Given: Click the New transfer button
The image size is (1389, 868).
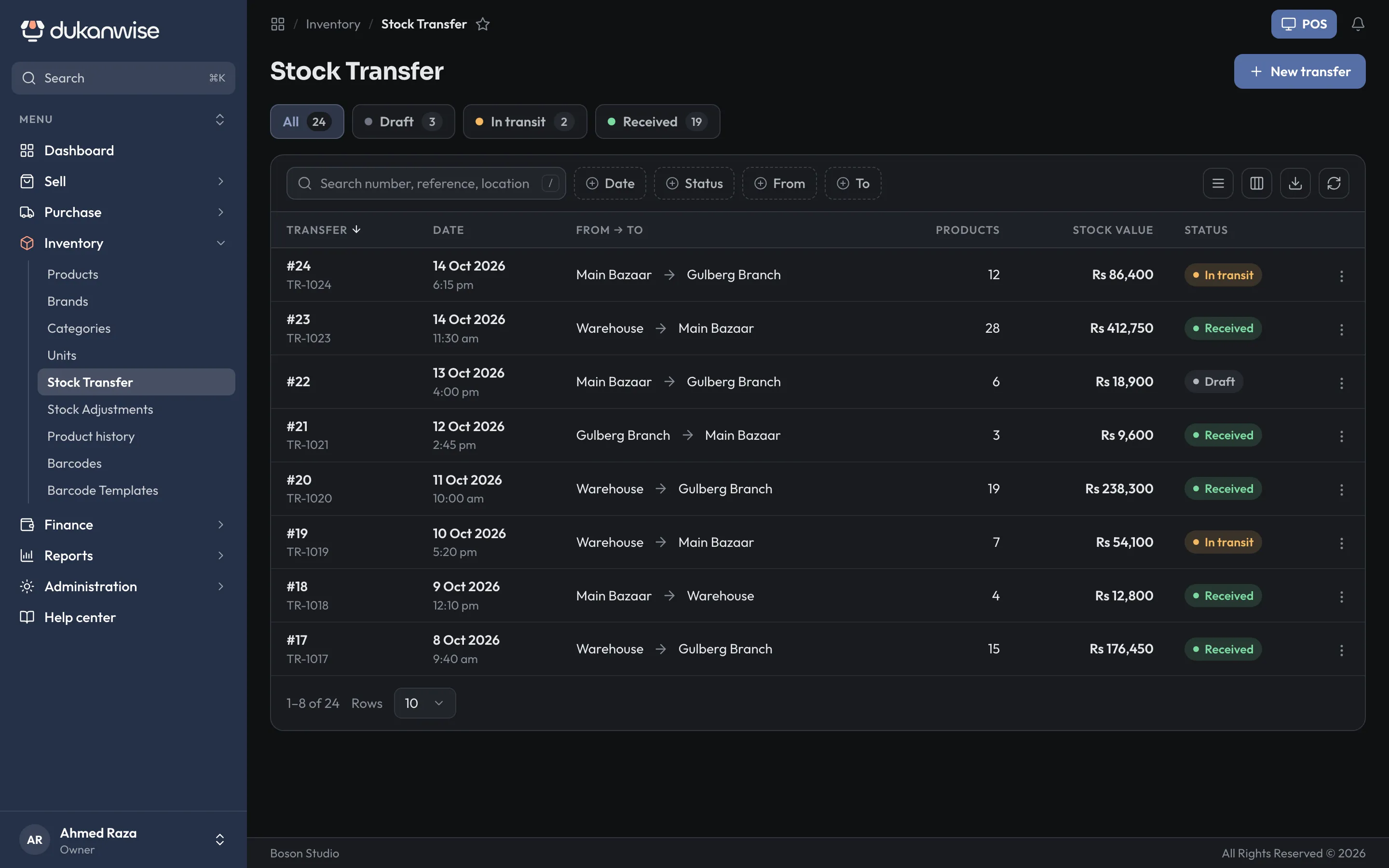Looking at the screenshot, I should click(x=1299, y=71).
